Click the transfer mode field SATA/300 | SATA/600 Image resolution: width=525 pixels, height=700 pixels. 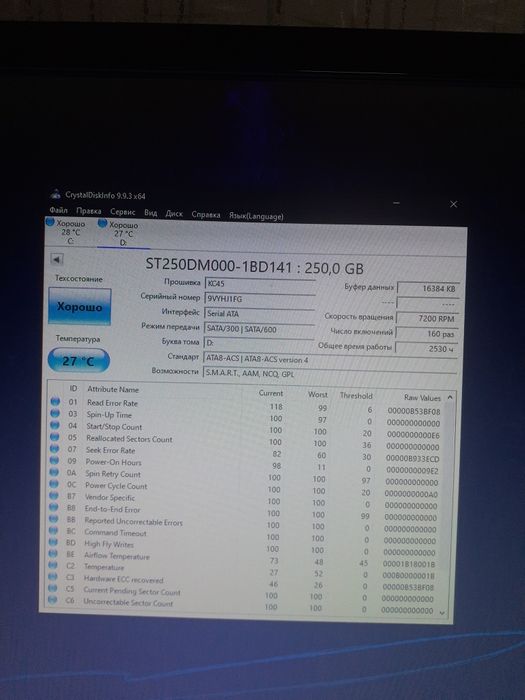[x=259, y=329]
